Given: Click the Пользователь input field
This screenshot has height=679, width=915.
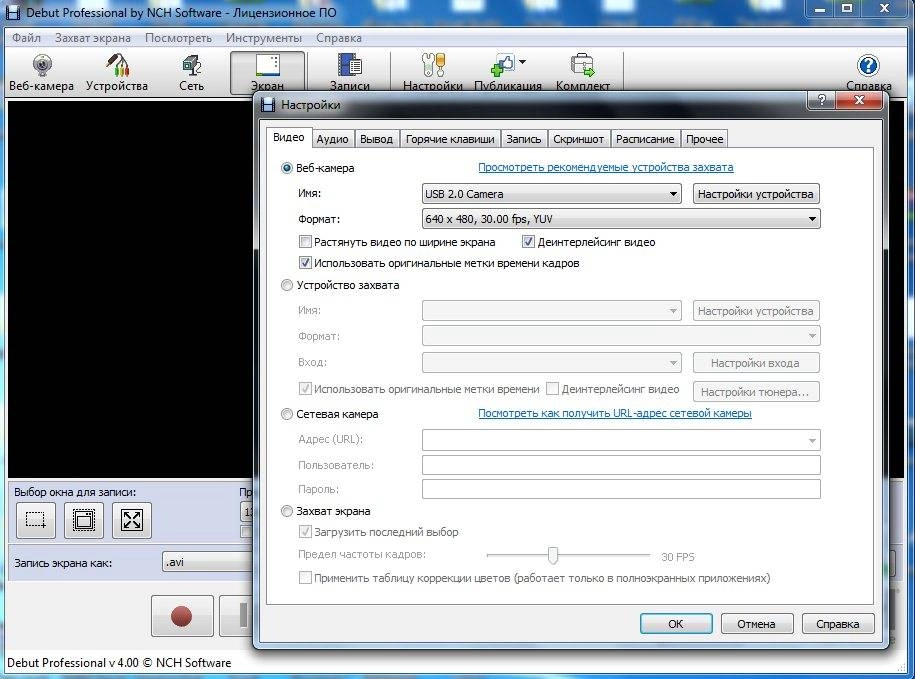Looking at the screenshot, I should click(621, 465).
